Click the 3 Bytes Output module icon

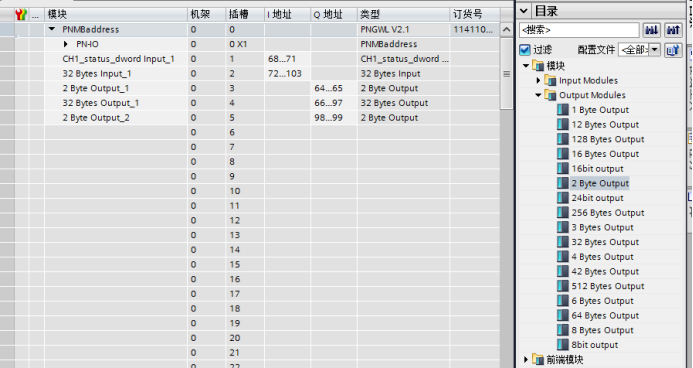point(563,227)
